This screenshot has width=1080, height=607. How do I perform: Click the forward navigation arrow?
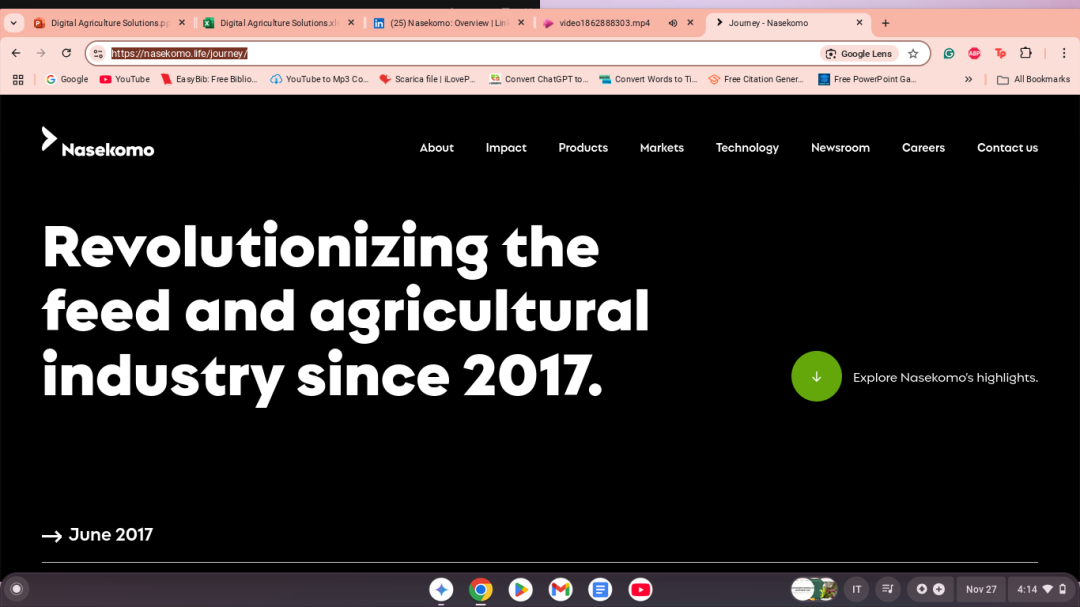pos(41,53)
